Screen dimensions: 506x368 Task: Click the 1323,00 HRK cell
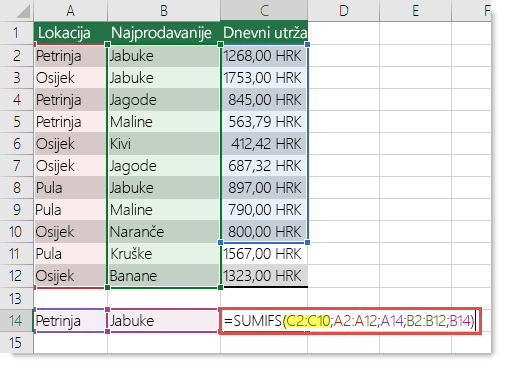point(264,276)
